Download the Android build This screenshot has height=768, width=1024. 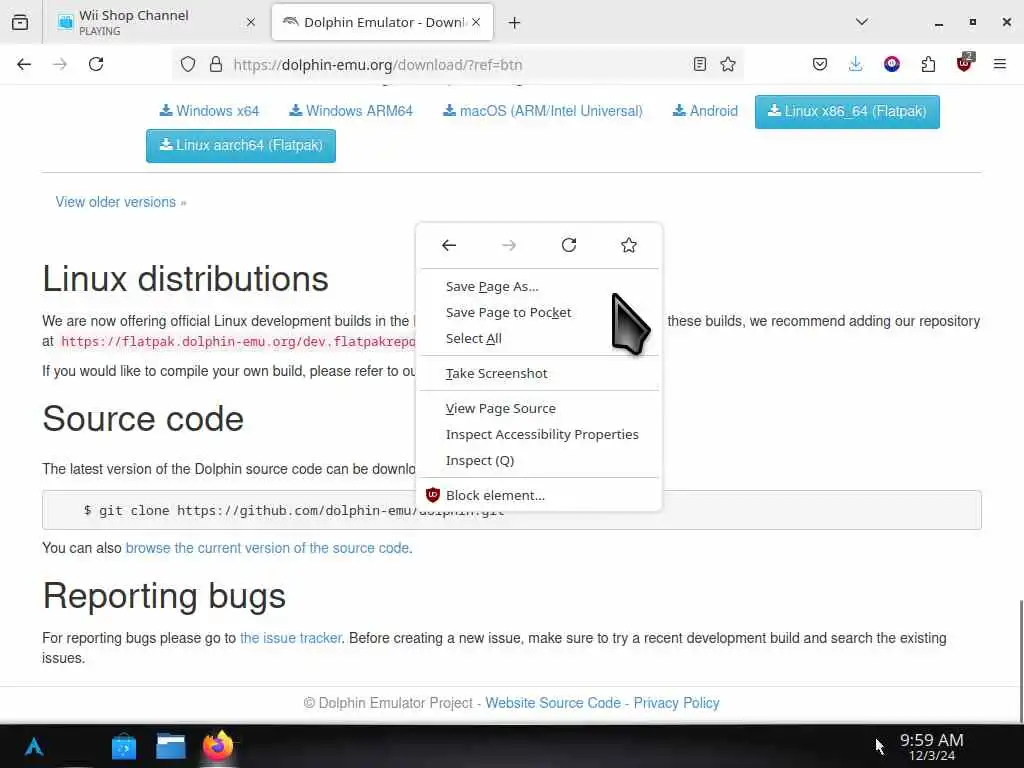tap(705, 111)
